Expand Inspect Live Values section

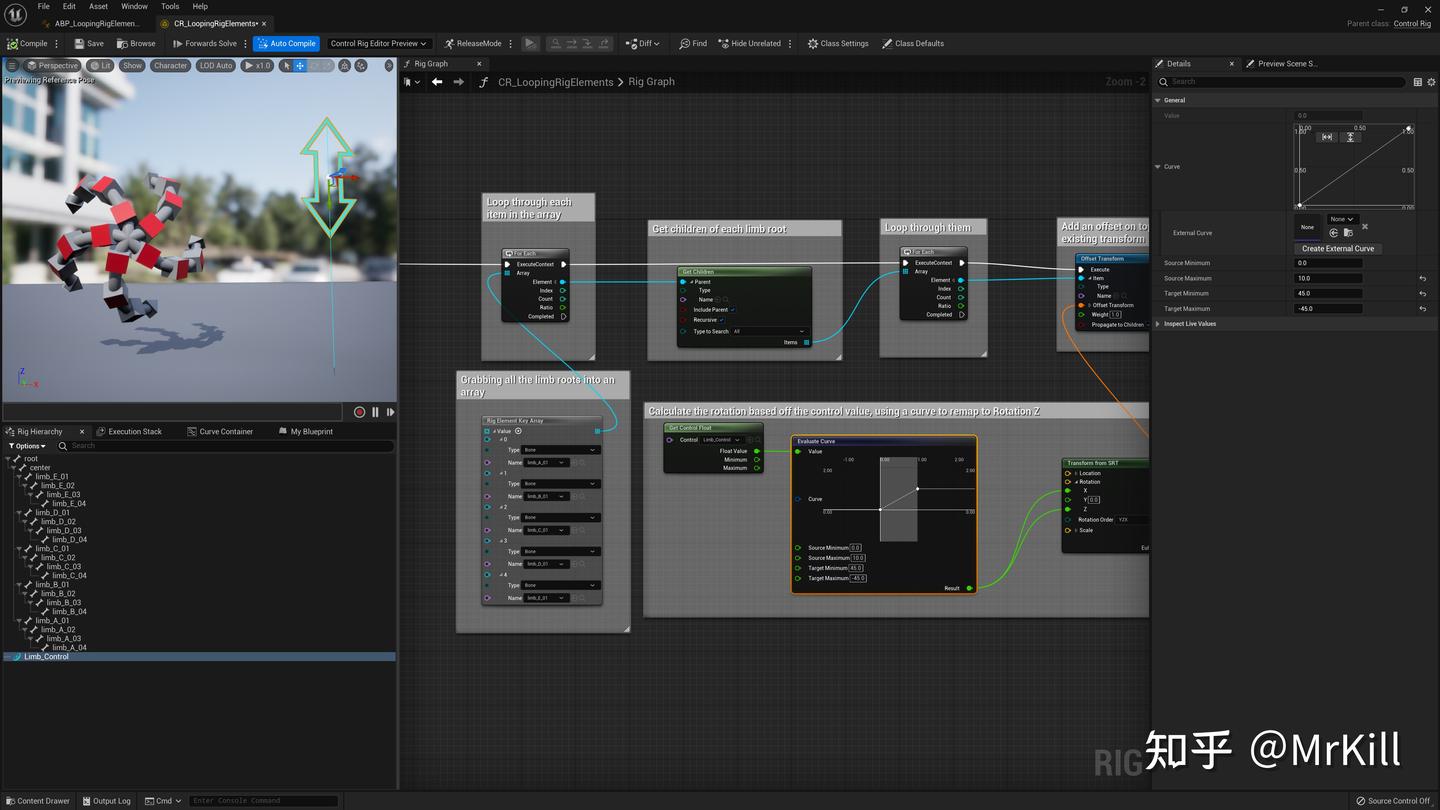1158,324
